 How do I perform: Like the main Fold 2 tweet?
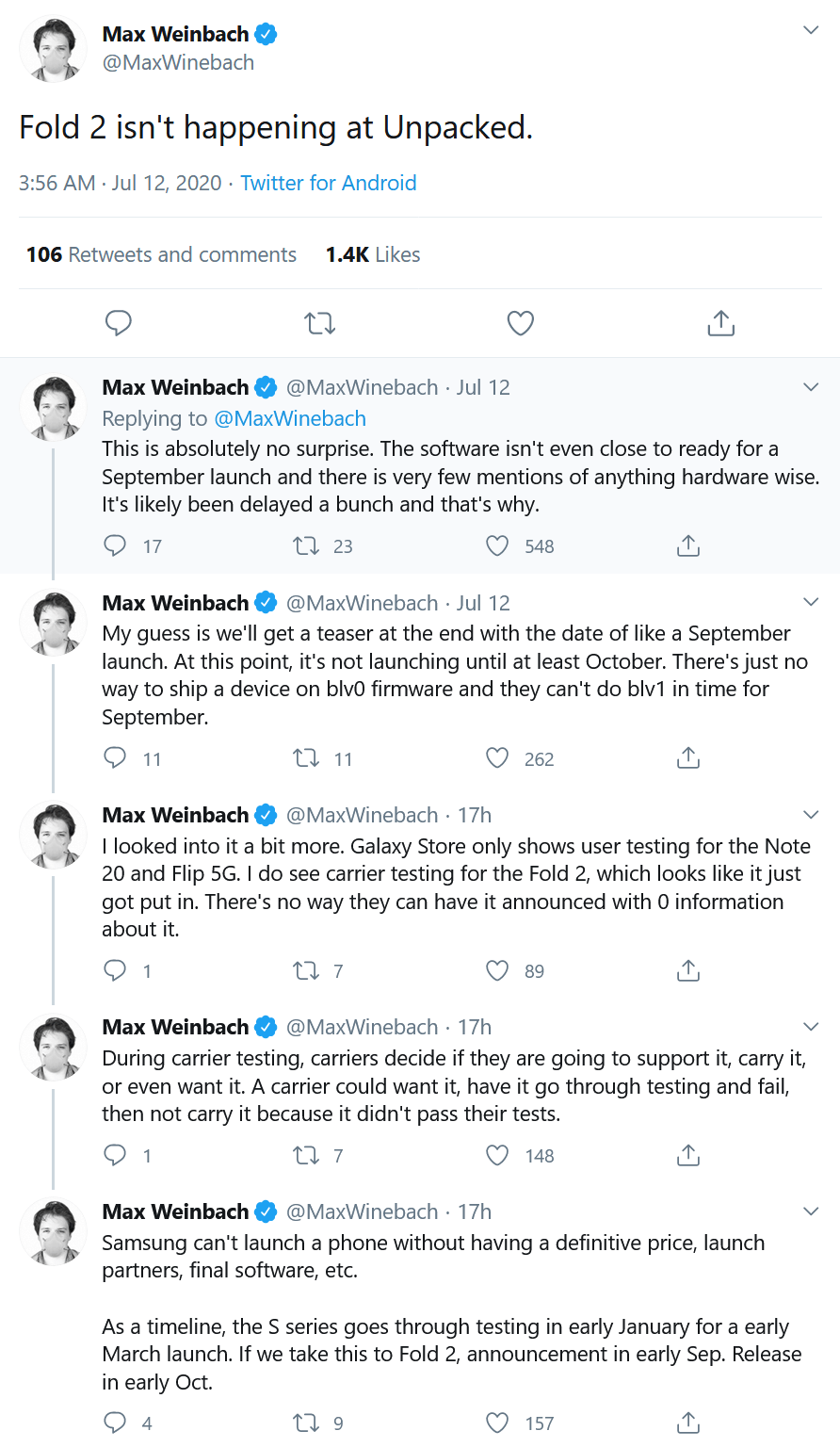[x=520, y=323]
